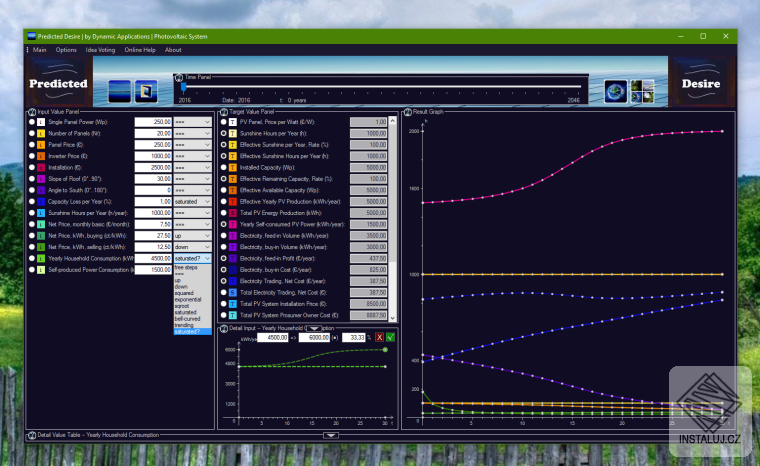Screen dimensions: 760x466
Task: Click the Result Graph header icon
Action: (x=408, y=112)
